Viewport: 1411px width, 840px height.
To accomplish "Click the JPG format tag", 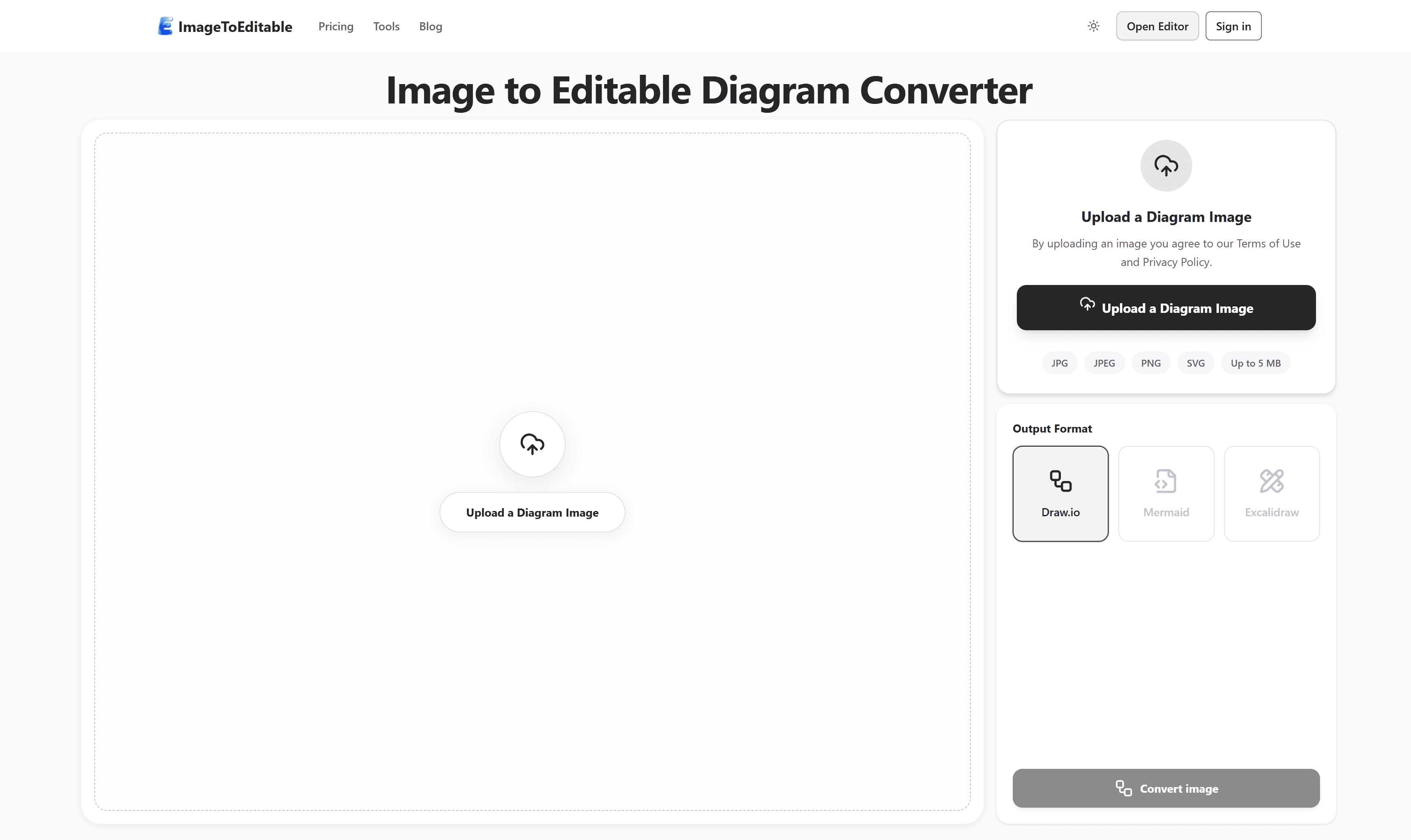I will (1059, 363).
